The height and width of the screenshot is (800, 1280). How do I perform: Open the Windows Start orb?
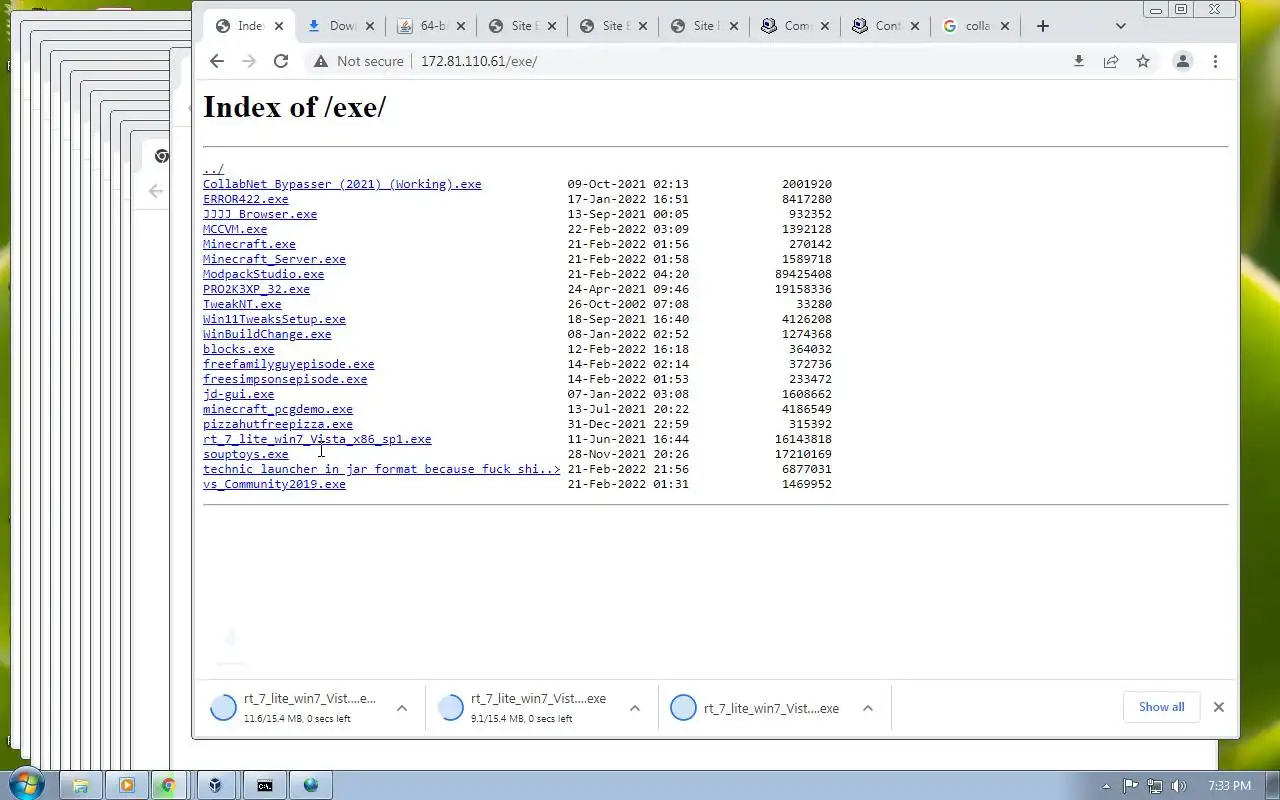[25, 785]
